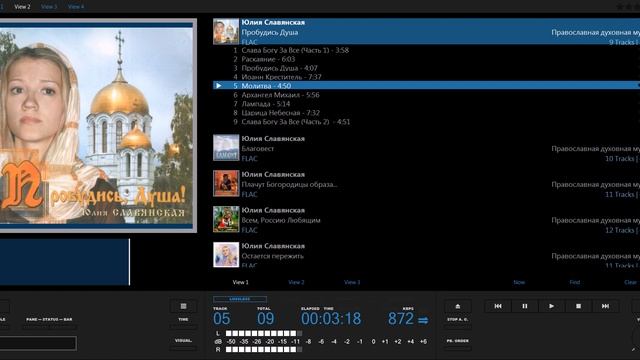640x360 pixels.
Task: Click the eject icon above STOP A. C.
Action: pyautogui.click(x=458, y=306)
